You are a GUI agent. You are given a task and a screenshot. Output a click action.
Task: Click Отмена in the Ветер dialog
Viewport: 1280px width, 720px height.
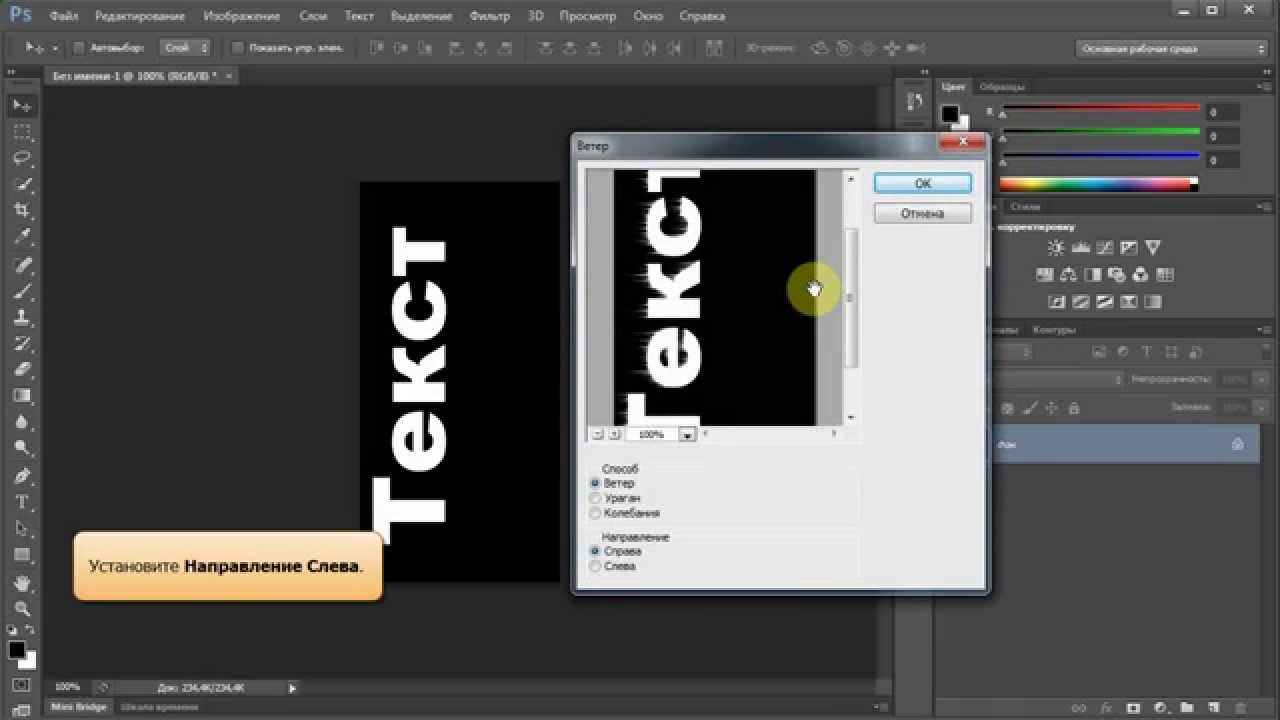pyautogui.click(x=923, y=213)
